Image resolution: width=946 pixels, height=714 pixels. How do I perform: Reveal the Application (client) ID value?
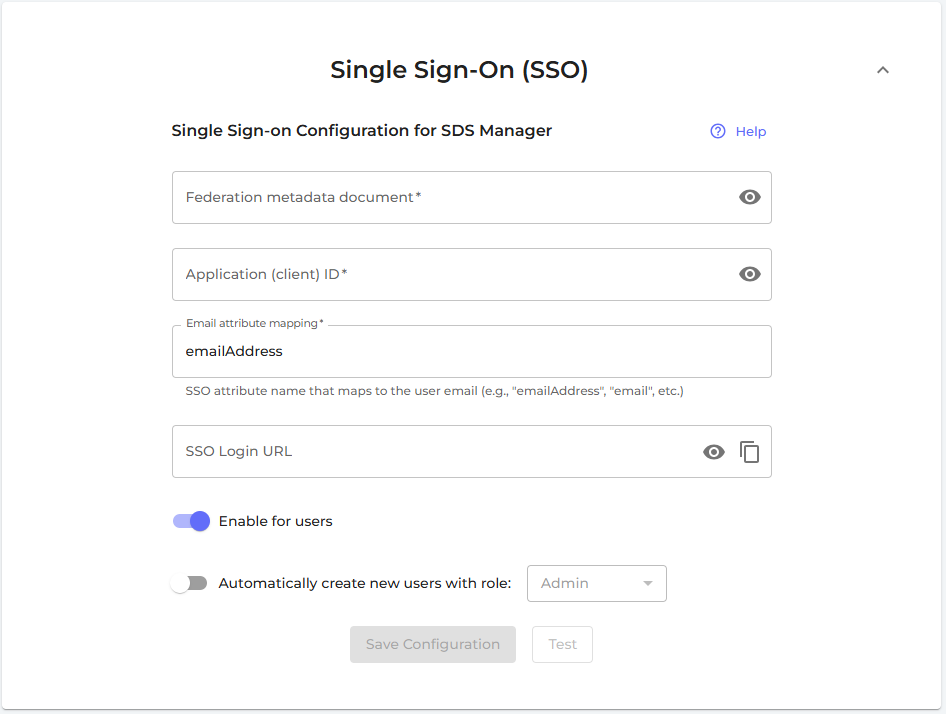pos(750,274)
